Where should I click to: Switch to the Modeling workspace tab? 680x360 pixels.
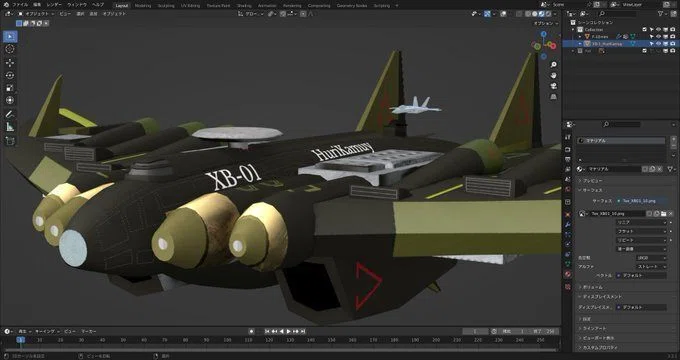click(143, 6)
